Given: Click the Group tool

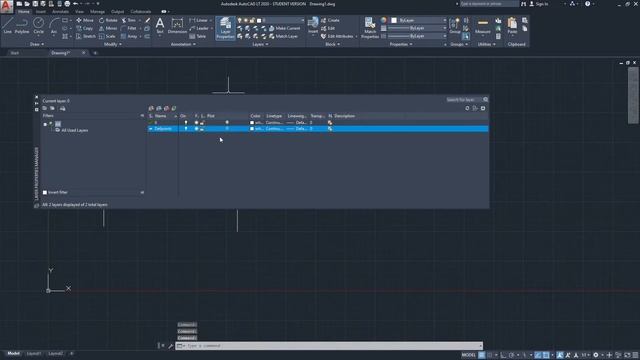Looking at the screenshot, I should [x=454, y=25].
